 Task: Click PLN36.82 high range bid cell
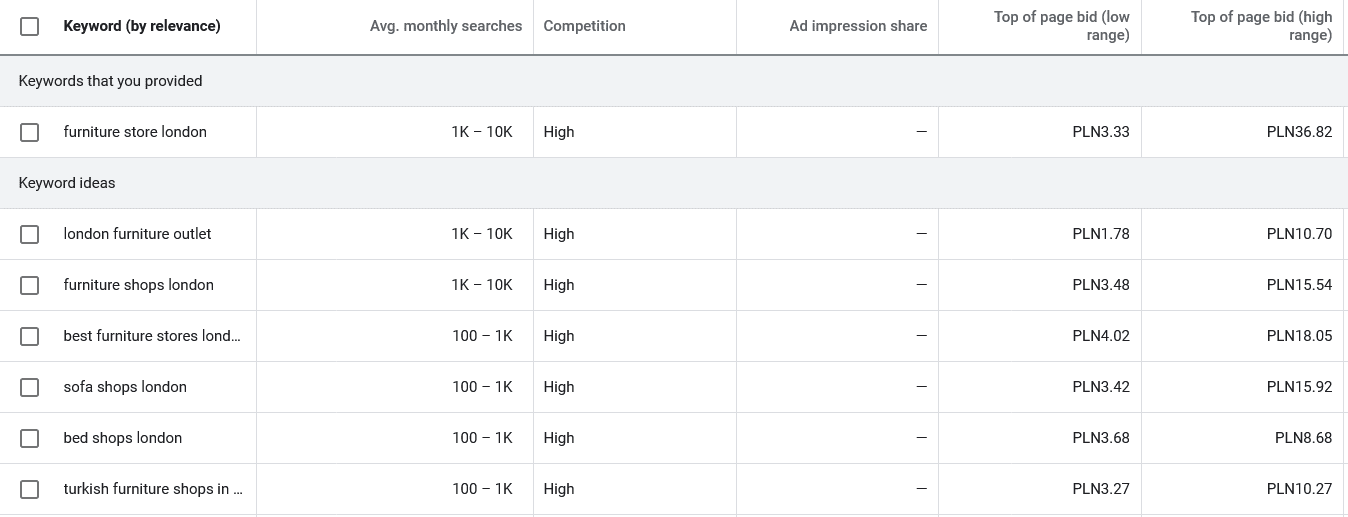tap(1298, 132)
